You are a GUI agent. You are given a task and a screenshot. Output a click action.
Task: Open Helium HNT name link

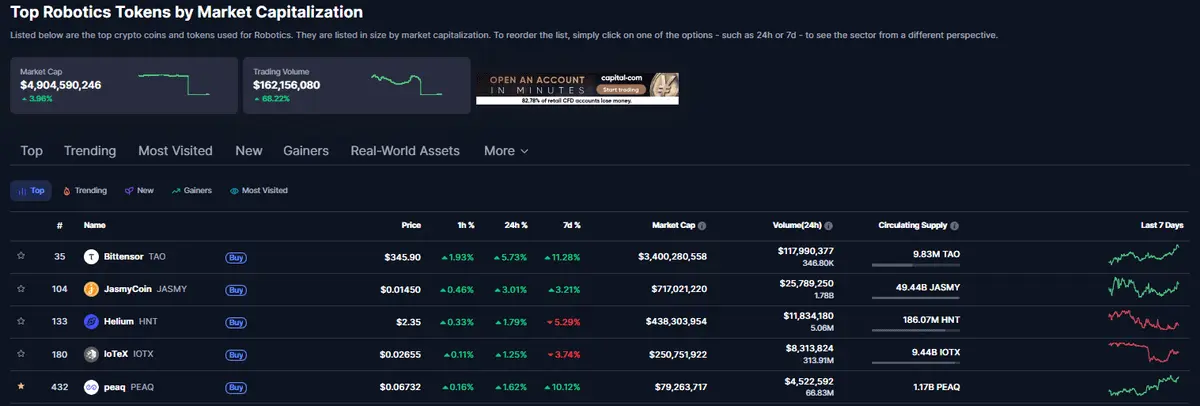[x=131, y=322]
